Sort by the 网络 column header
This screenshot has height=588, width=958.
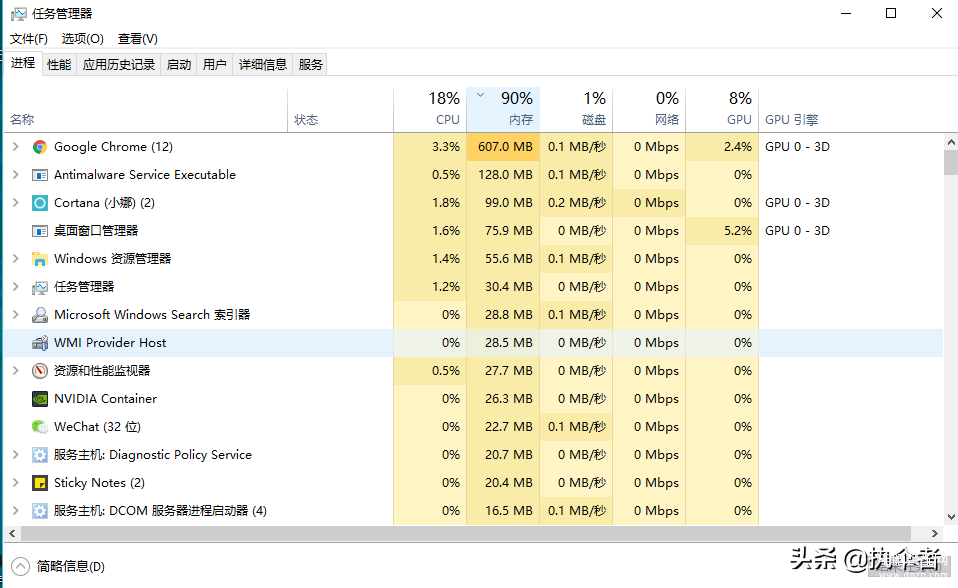(649, 111)
